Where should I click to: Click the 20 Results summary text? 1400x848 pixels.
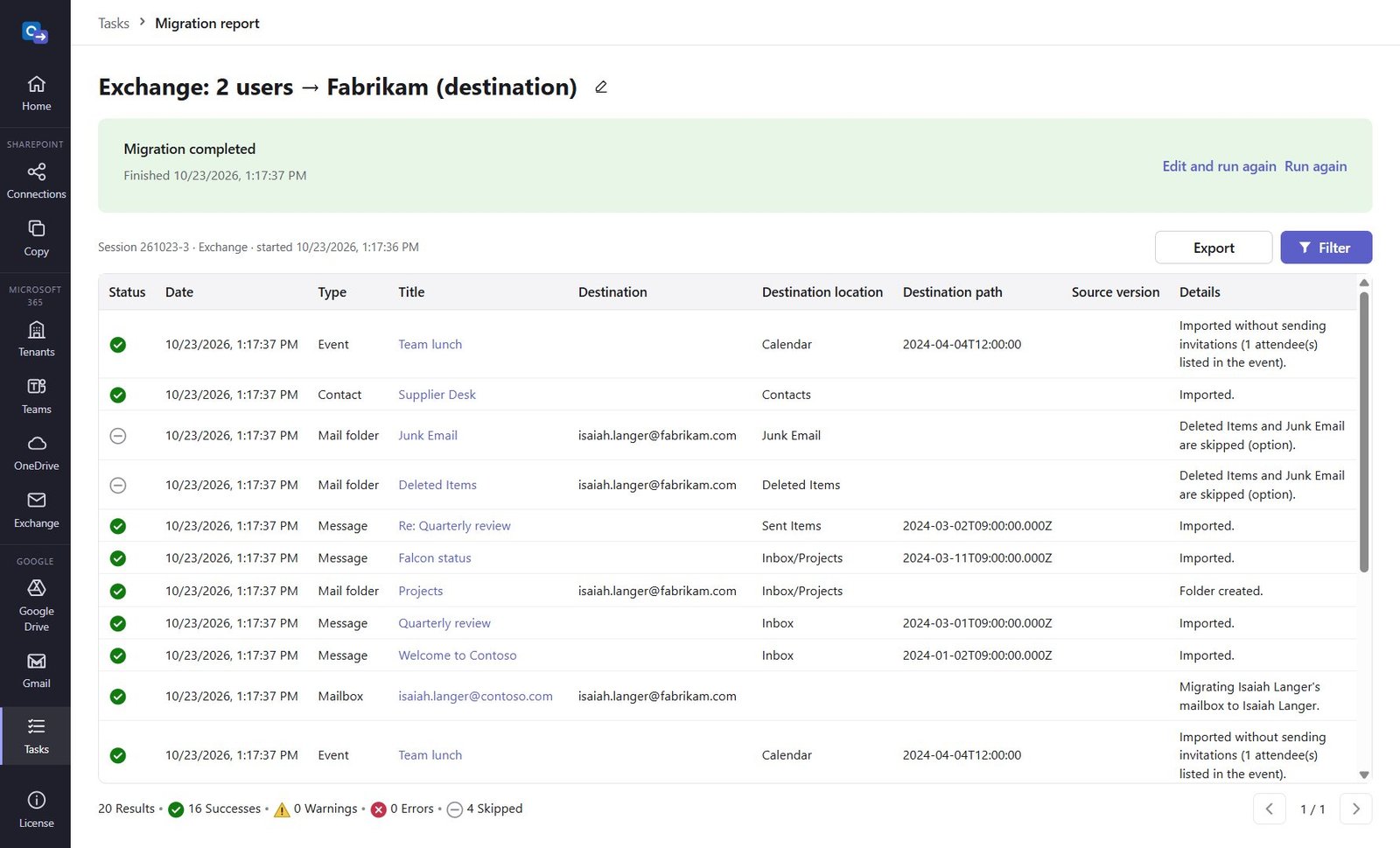tap(126, 809)
